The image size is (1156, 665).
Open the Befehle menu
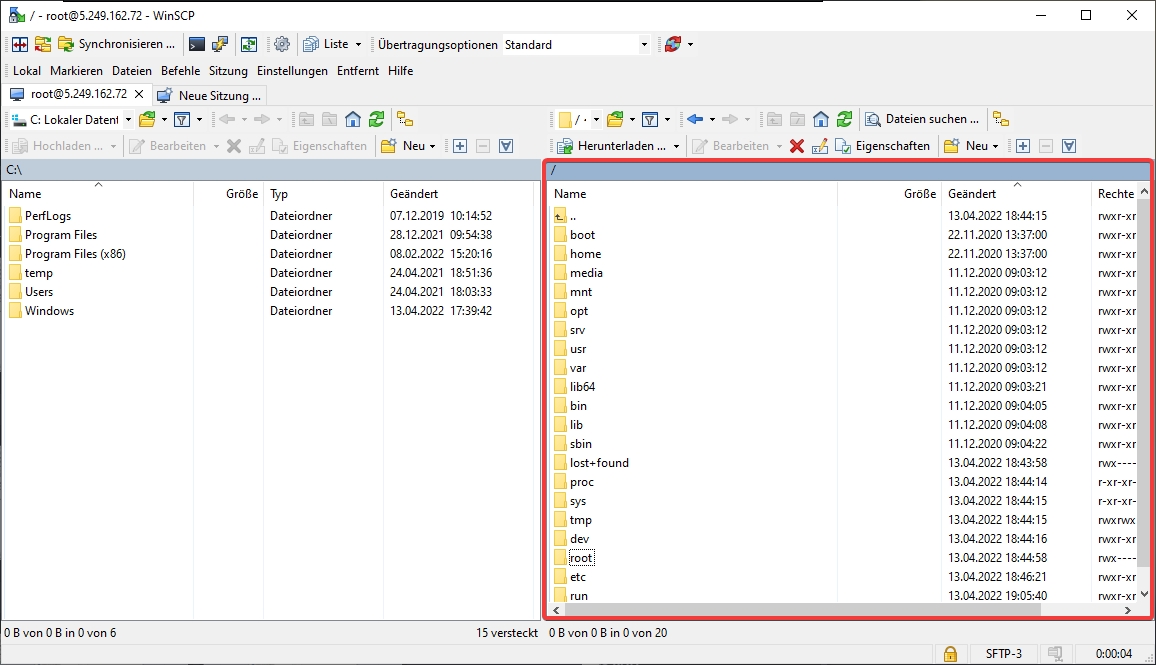[x=180, y=71]
